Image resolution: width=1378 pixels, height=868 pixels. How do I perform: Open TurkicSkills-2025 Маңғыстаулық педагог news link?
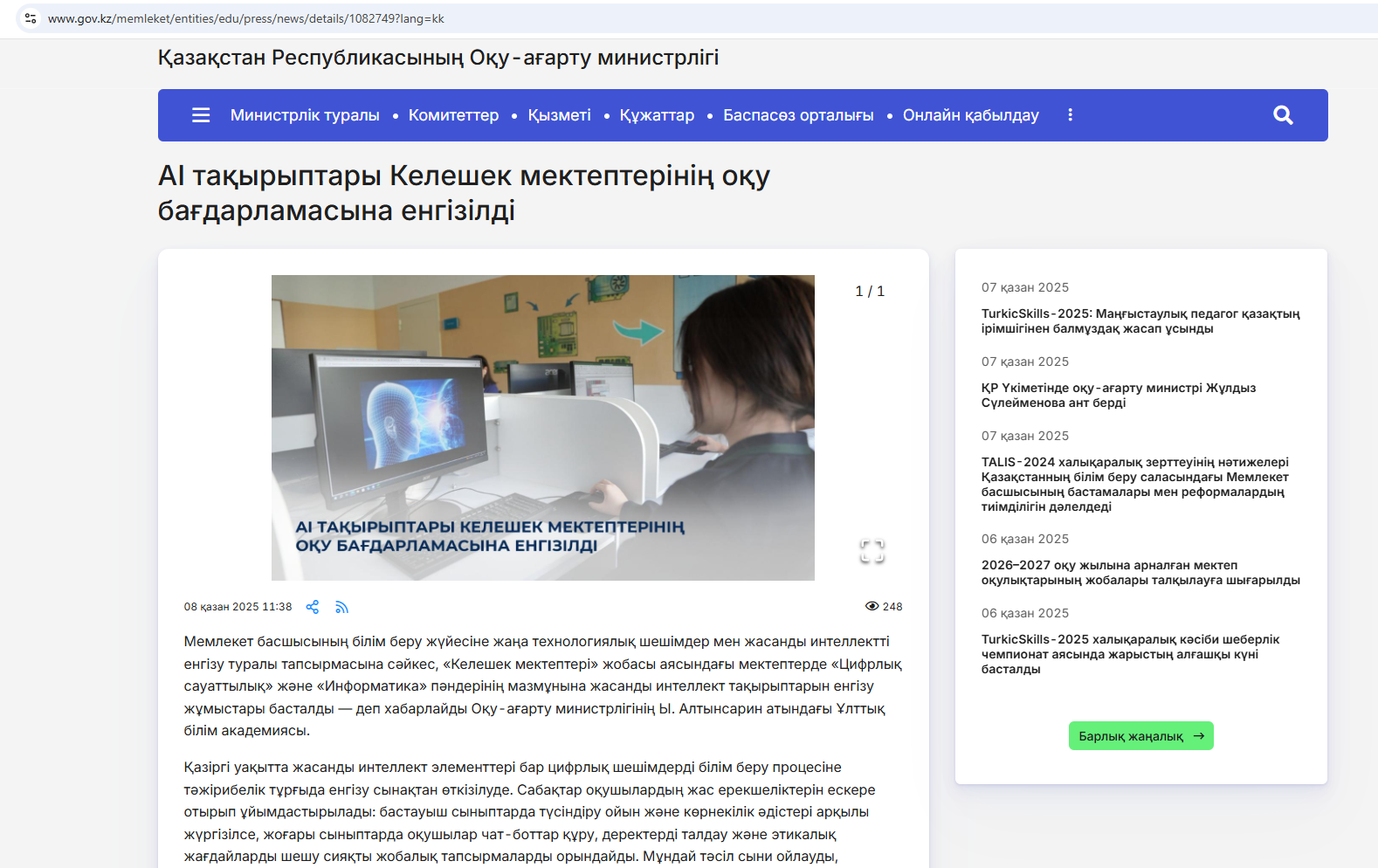(1140, 321)
